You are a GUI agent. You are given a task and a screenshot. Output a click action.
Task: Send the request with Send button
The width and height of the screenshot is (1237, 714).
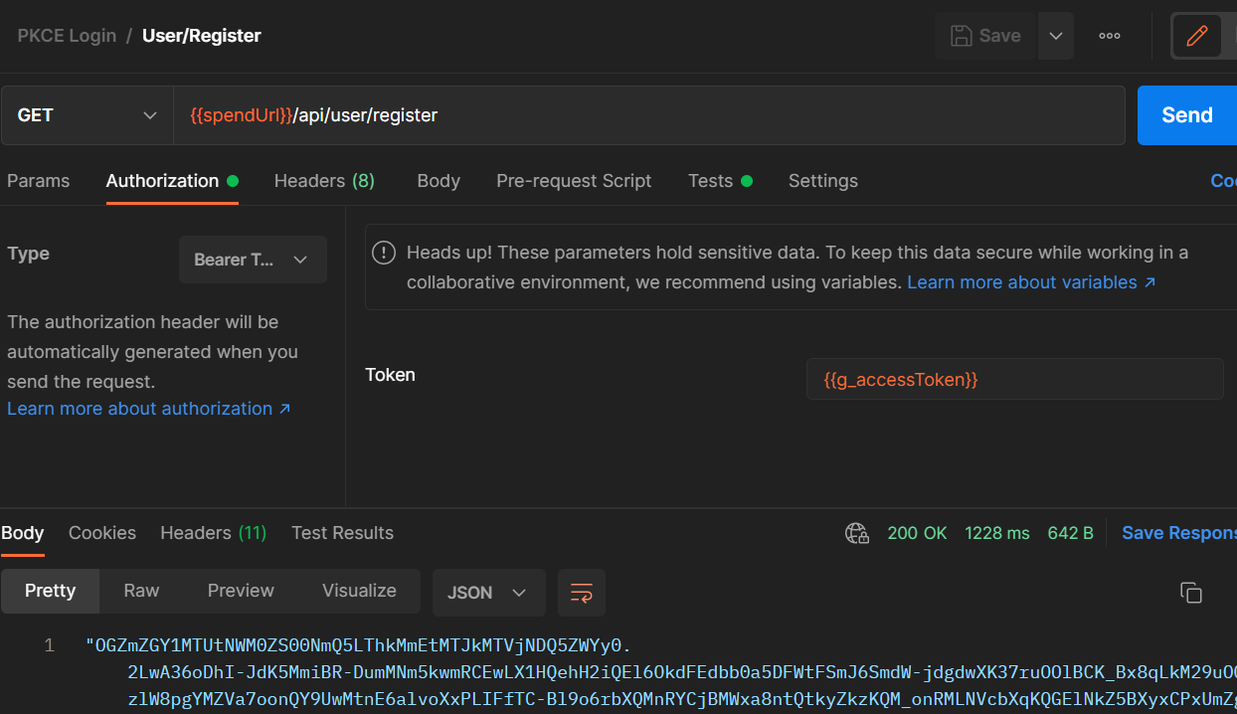1186,115
